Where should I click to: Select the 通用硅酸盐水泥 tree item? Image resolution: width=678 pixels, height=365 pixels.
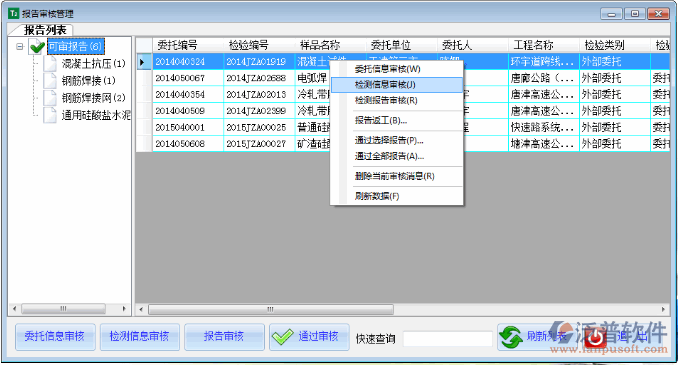96,115
